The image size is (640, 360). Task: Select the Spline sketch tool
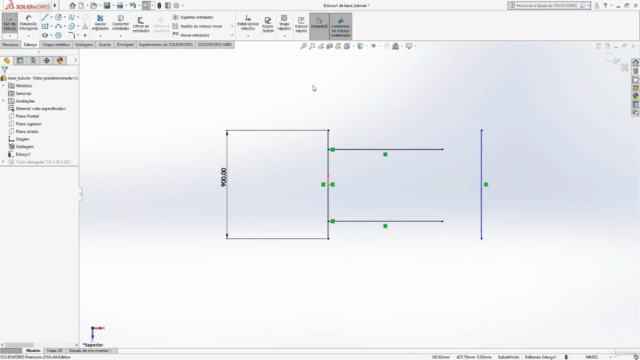click(x=71, y=17)
